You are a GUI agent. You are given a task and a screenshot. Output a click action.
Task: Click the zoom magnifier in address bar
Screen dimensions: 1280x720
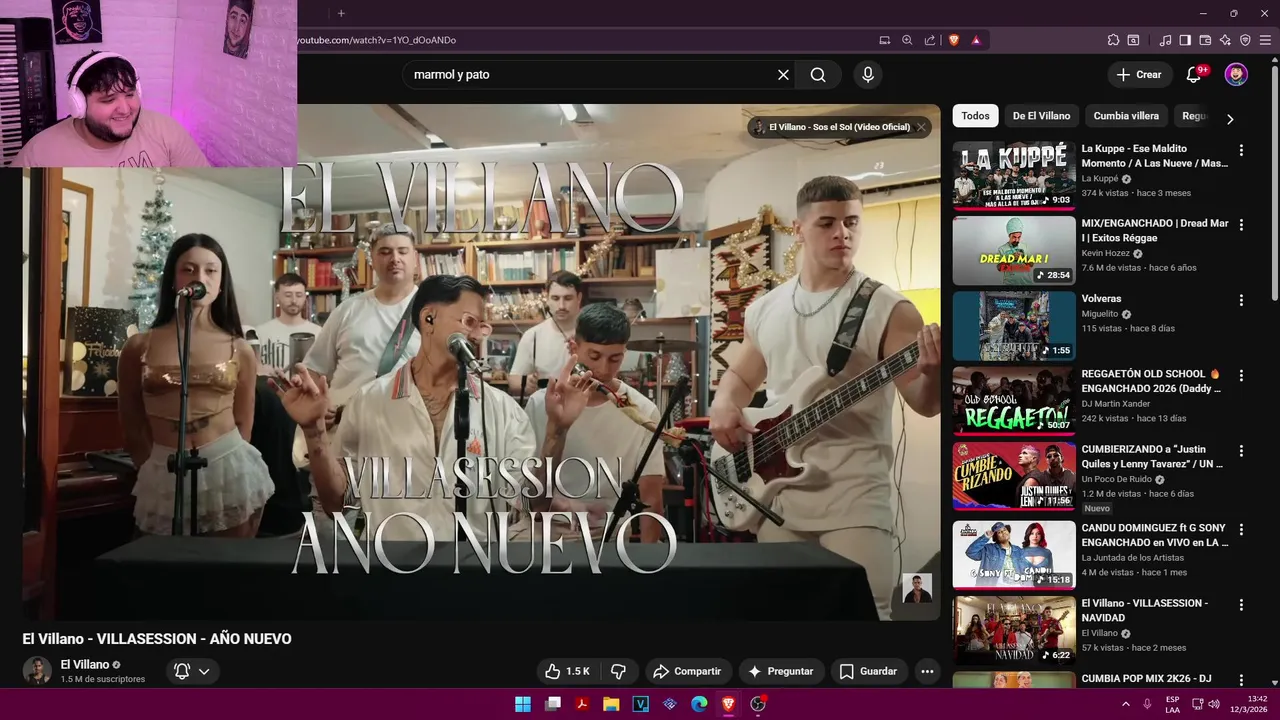[907, 40]
